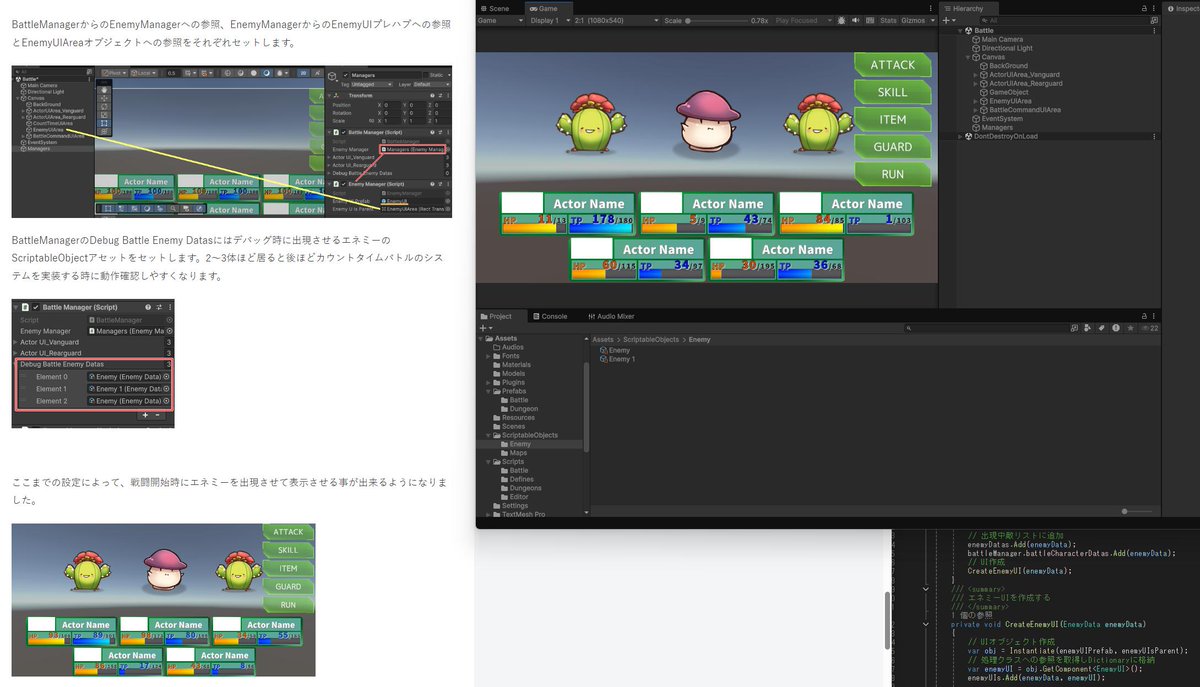Click the center mushroom enemy sprite
This screenshot has width=1200, height=687.
click(x=707, y=120)
